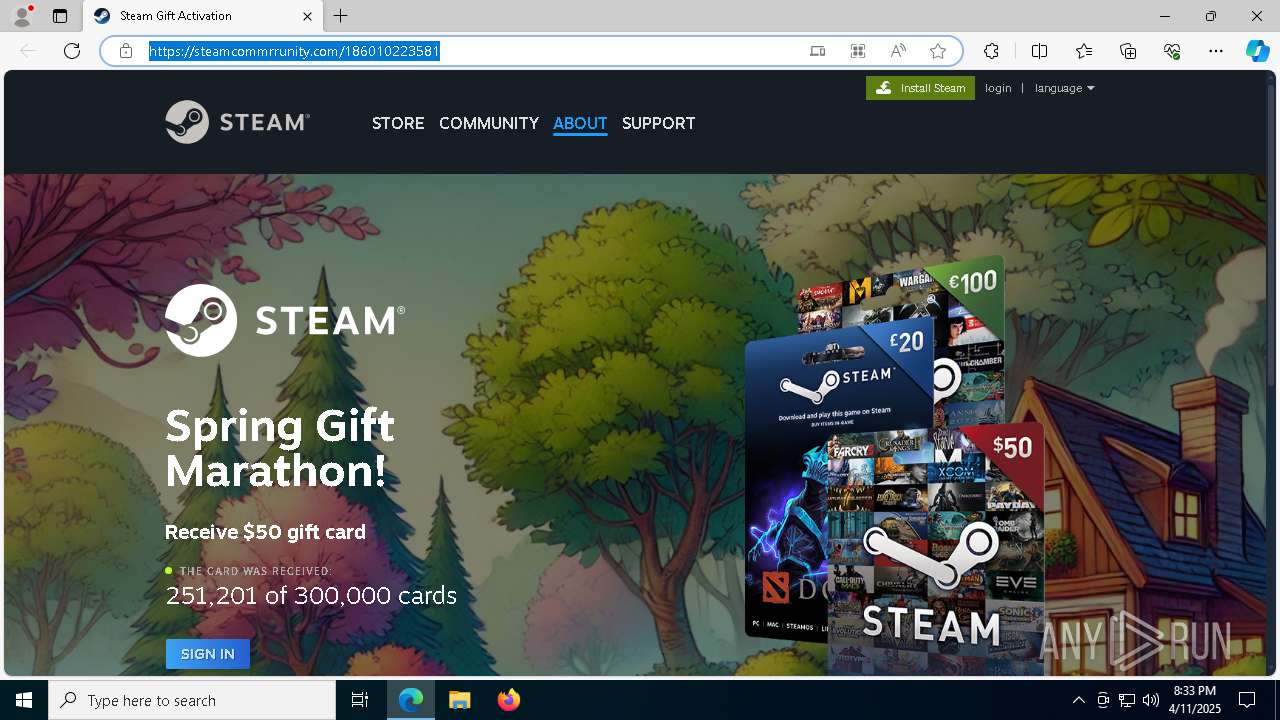
Task: Toggle Split screen view
Action: (x=1039, y=51)
